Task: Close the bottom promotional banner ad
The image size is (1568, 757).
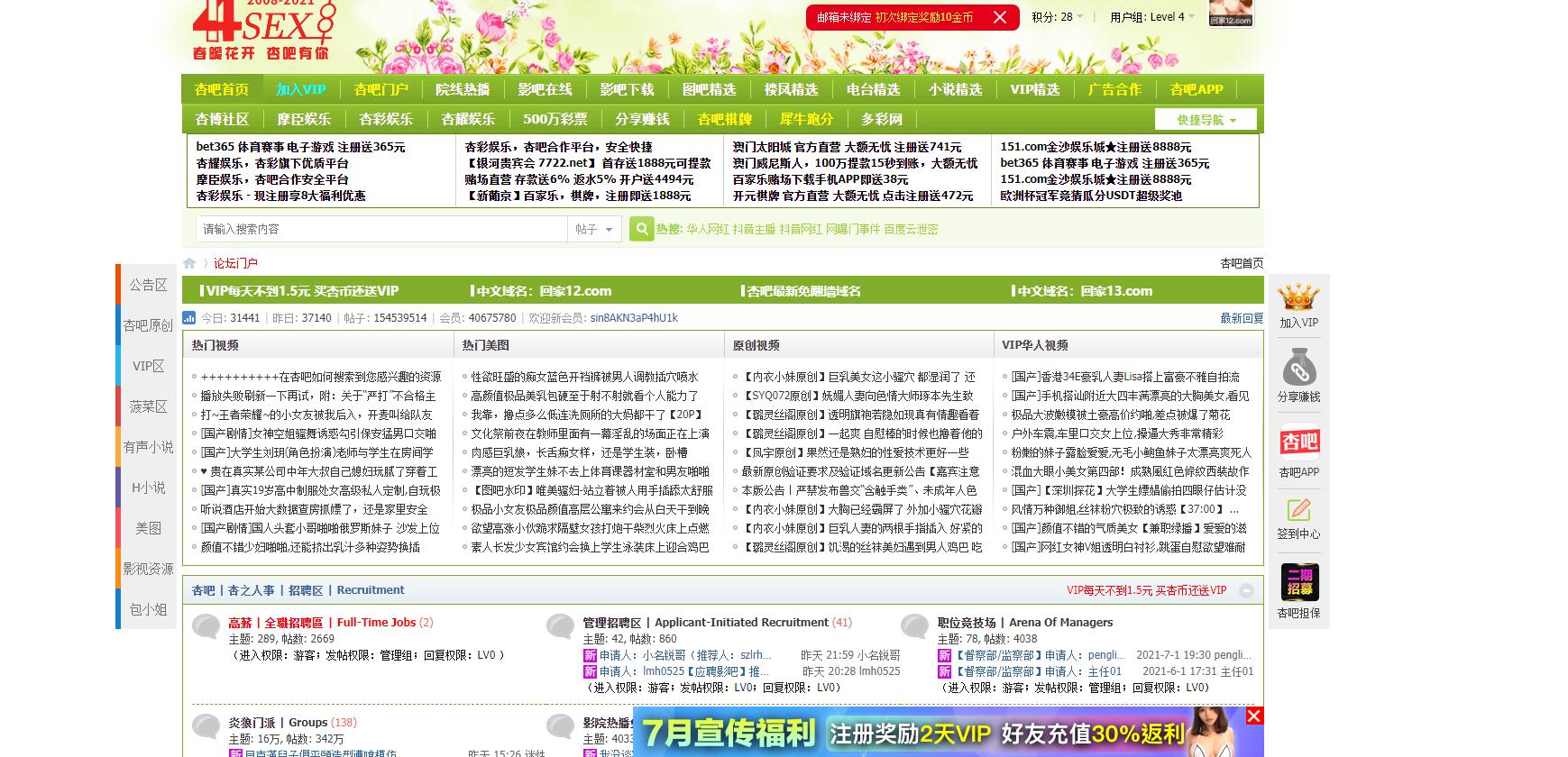Action: [x=1253, y=716]
